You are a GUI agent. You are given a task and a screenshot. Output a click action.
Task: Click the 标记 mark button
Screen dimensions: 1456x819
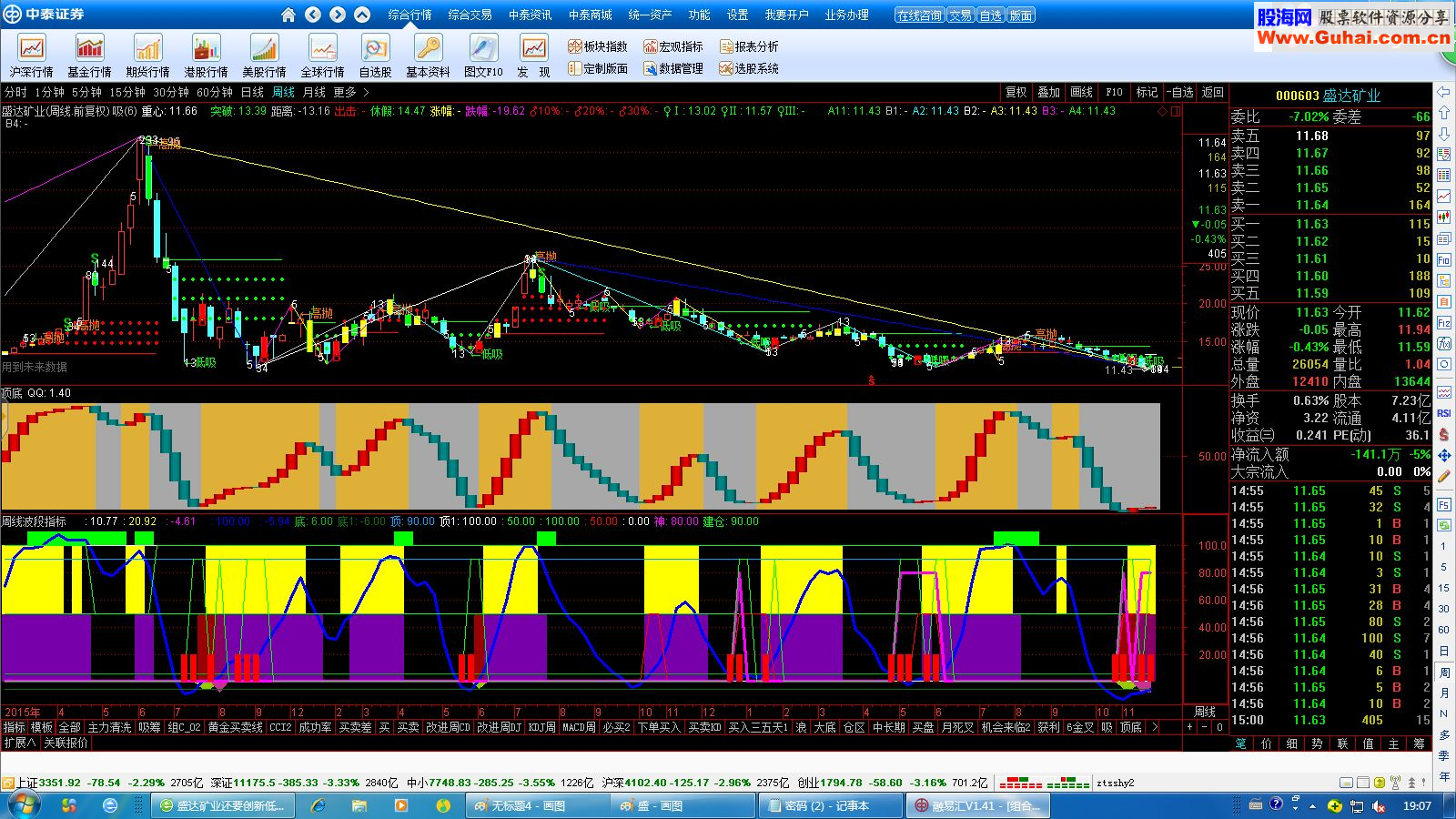click(x=1147, y=92)
